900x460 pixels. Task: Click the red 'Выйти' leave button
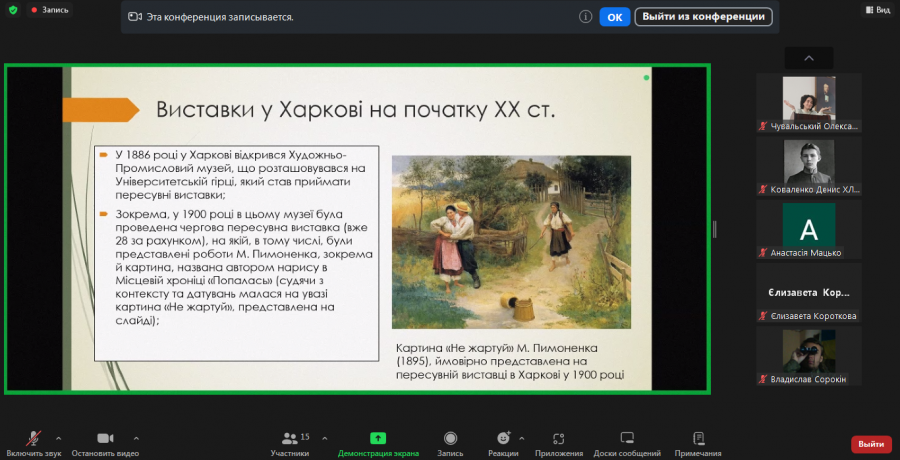coord(871,444)
